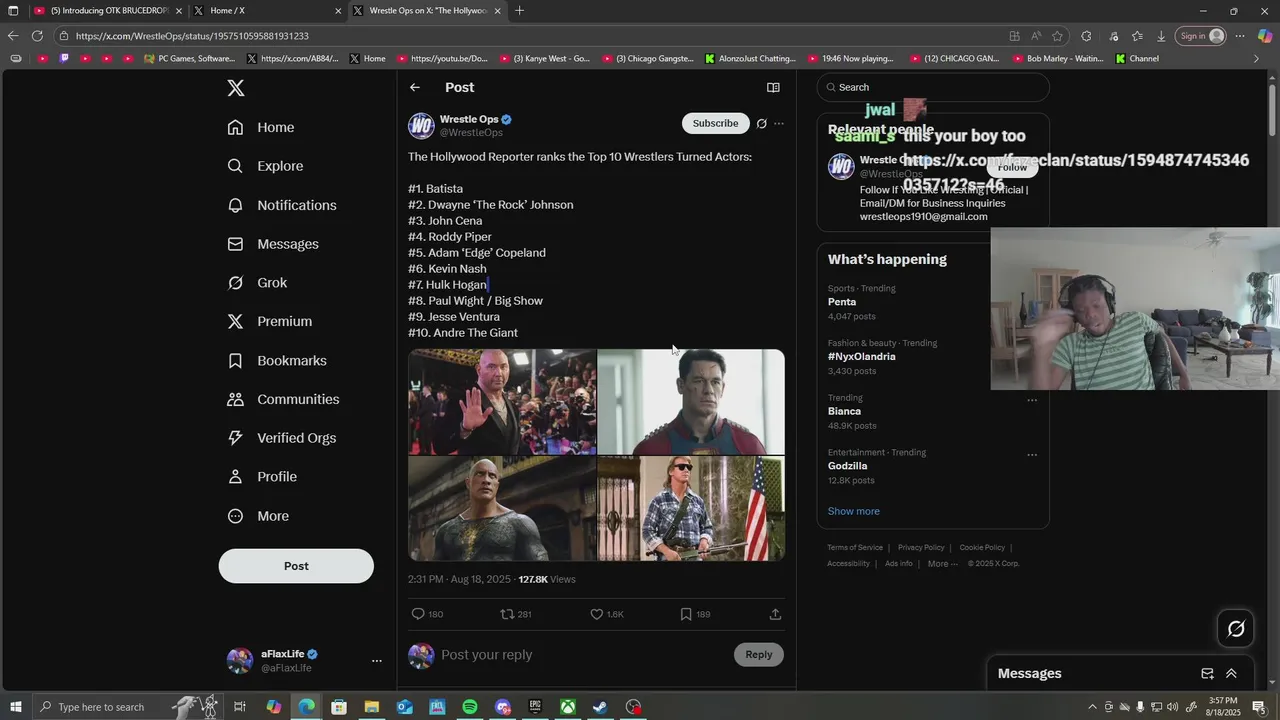The height and width of the screenshot is (720, 1280).
Task: Open Communities in the sidebar
Action: coord(283,399)
